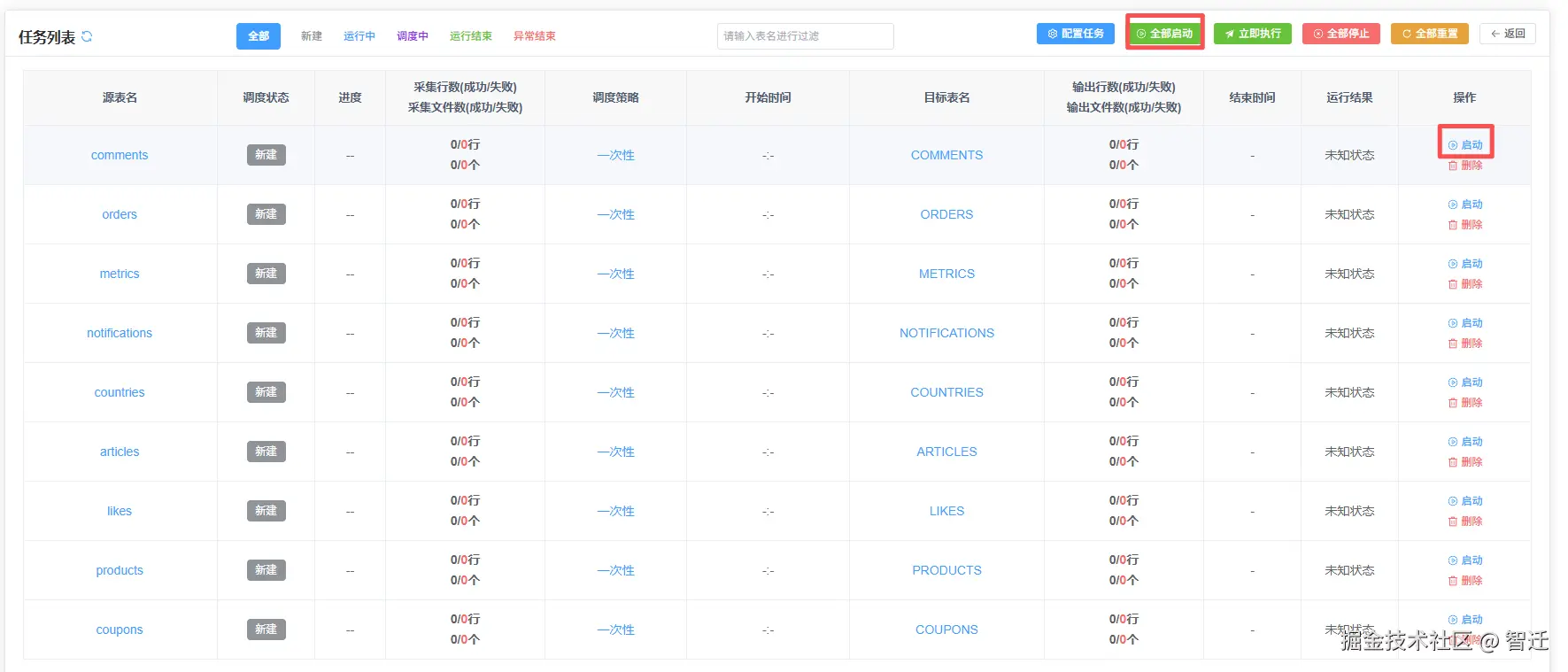Start the comments task
The image size is (1568, 672).
point(1465,145)
